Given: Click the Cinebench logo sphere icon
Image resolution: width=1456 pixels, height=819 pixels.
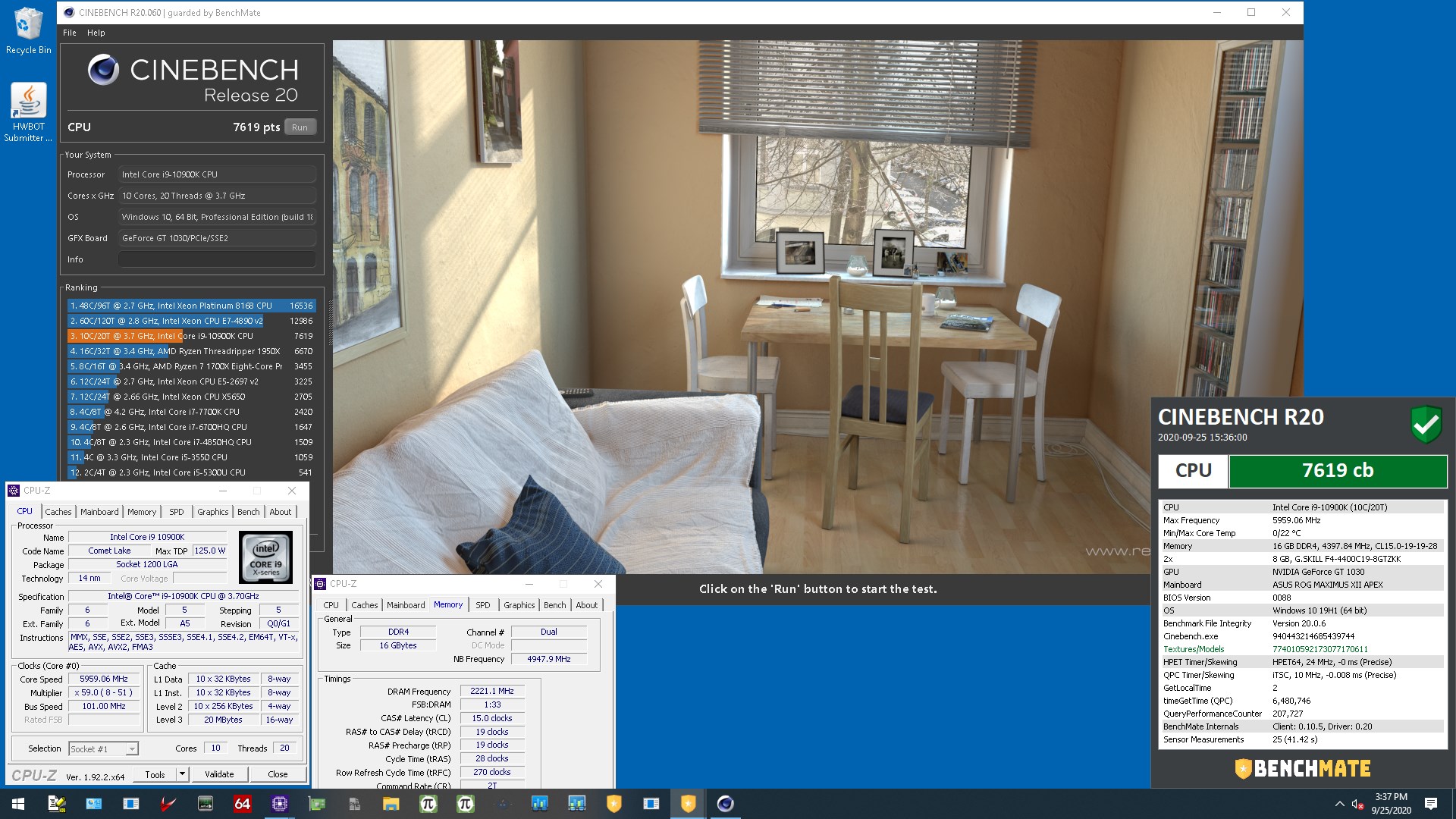Looking at the screenshot, I should (103, 70).
